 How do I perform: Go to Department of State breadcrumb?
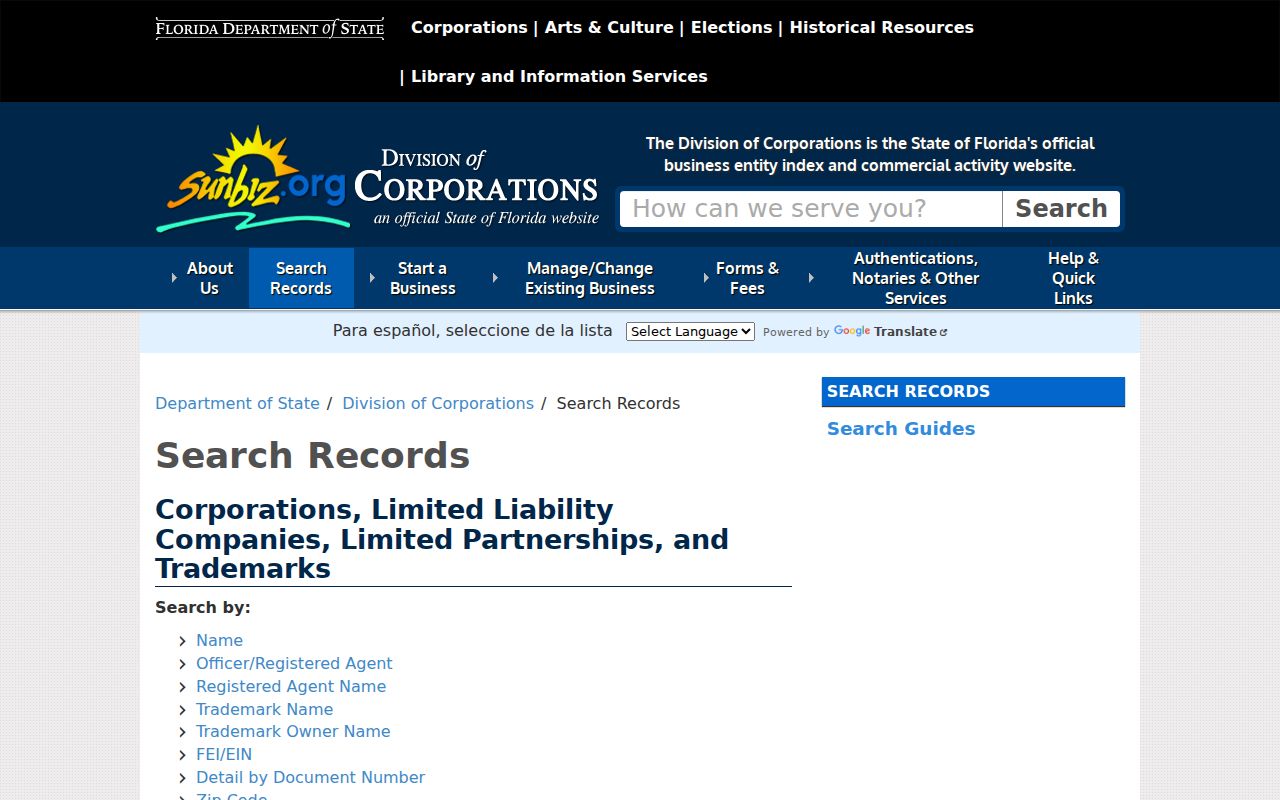pos(237,403)
